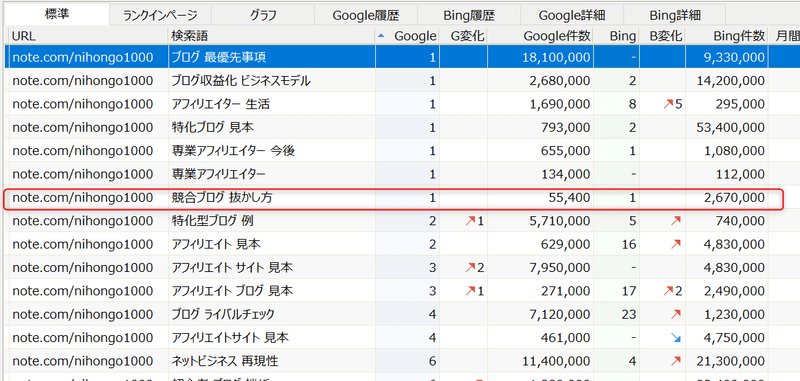Click Bing件数 value 295,000
This screenshot has width=800, height=381.
click(x=740, y=105)
